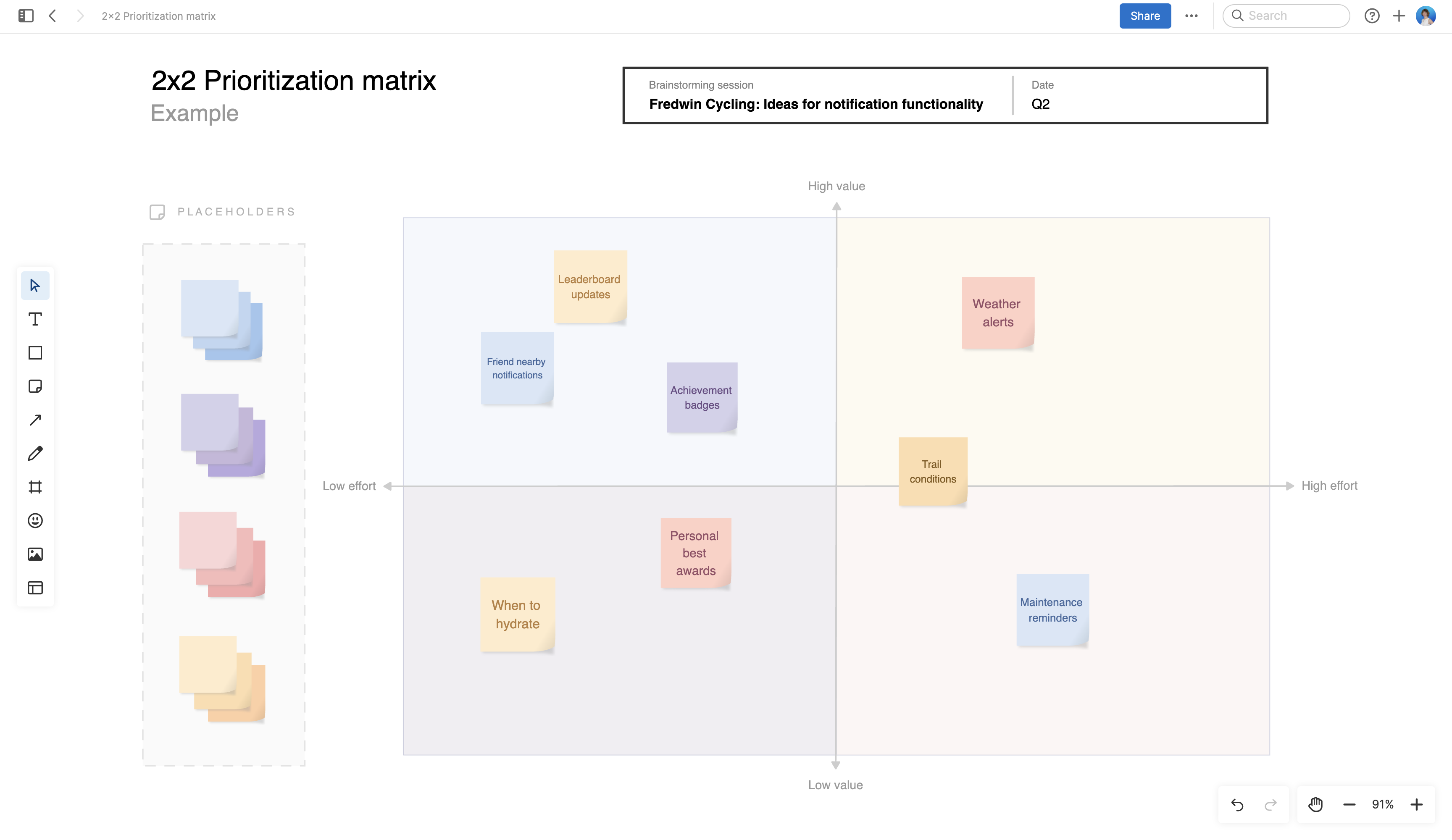
Task: Select the cursor selection tool
Action: [x=35, y=285]
